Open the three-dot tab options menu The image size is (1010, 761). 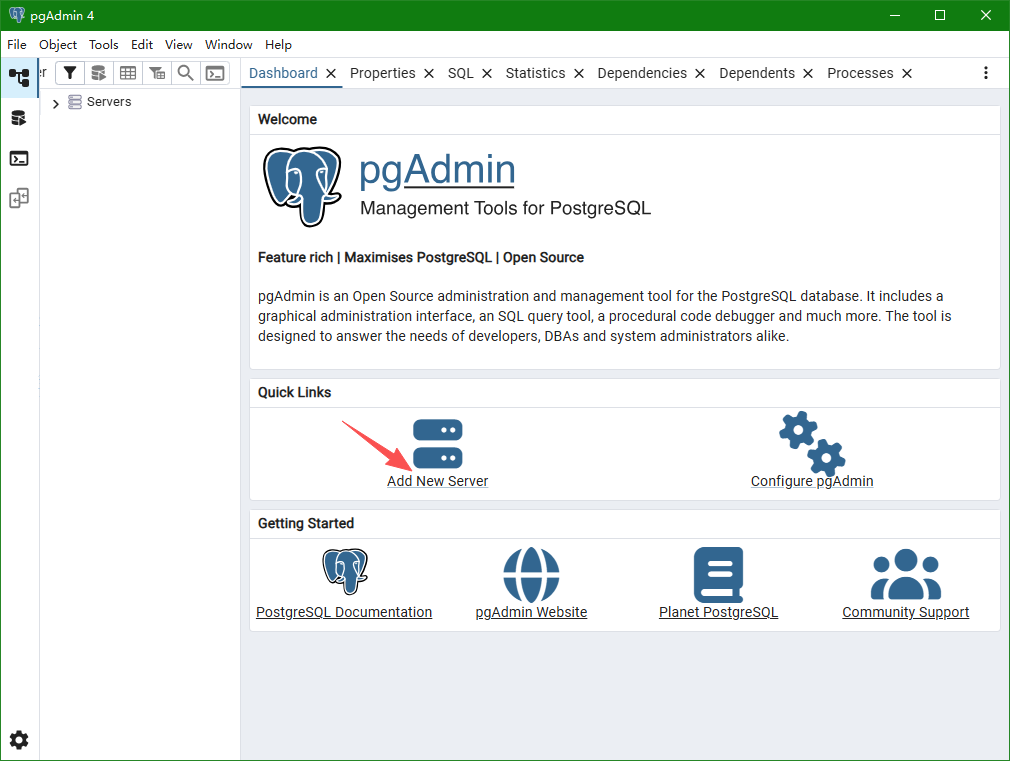(x=986, y=73)
